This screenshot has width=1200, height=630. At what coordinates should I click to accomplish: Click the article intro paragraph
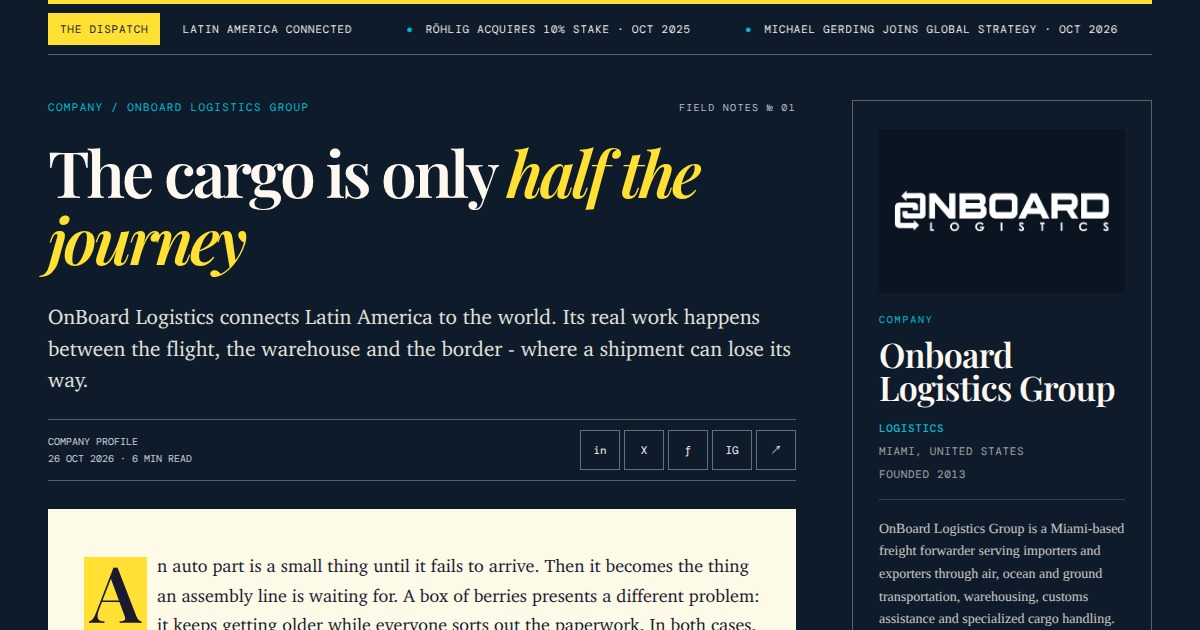pos(420,349)
